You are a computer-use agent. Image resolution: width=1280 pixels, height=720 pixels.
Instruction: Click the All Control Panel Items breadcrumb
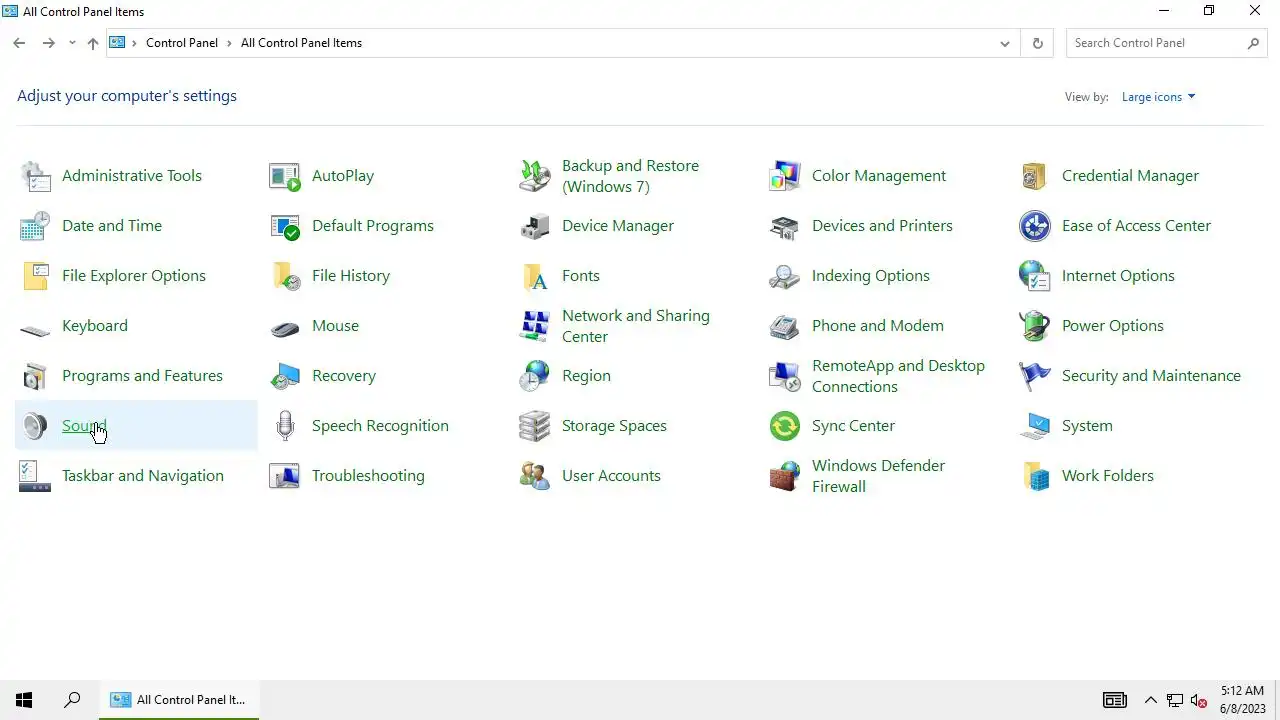301,43
